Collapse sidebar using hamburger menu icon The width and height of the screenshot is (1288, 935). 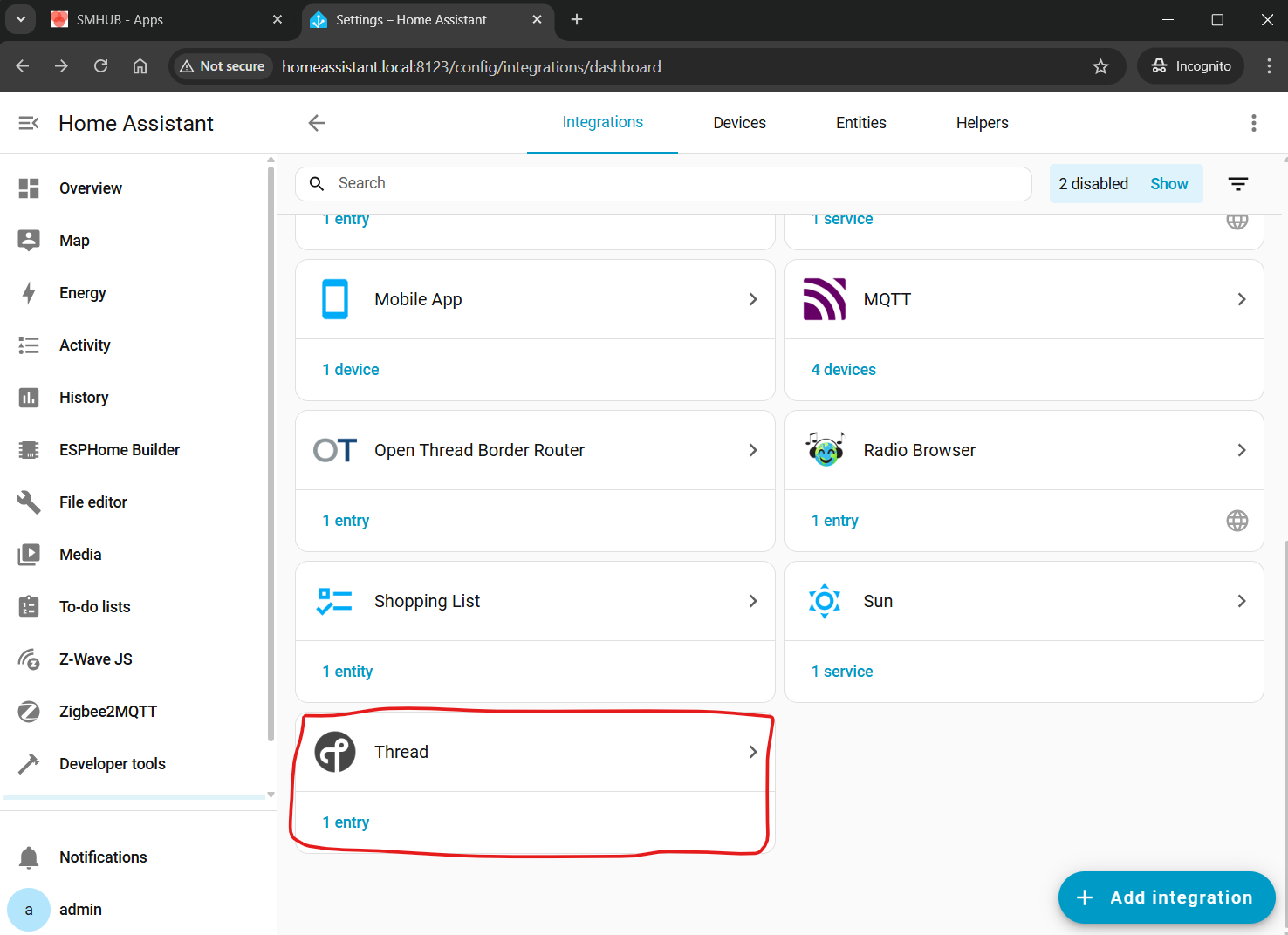coord(29,123)
